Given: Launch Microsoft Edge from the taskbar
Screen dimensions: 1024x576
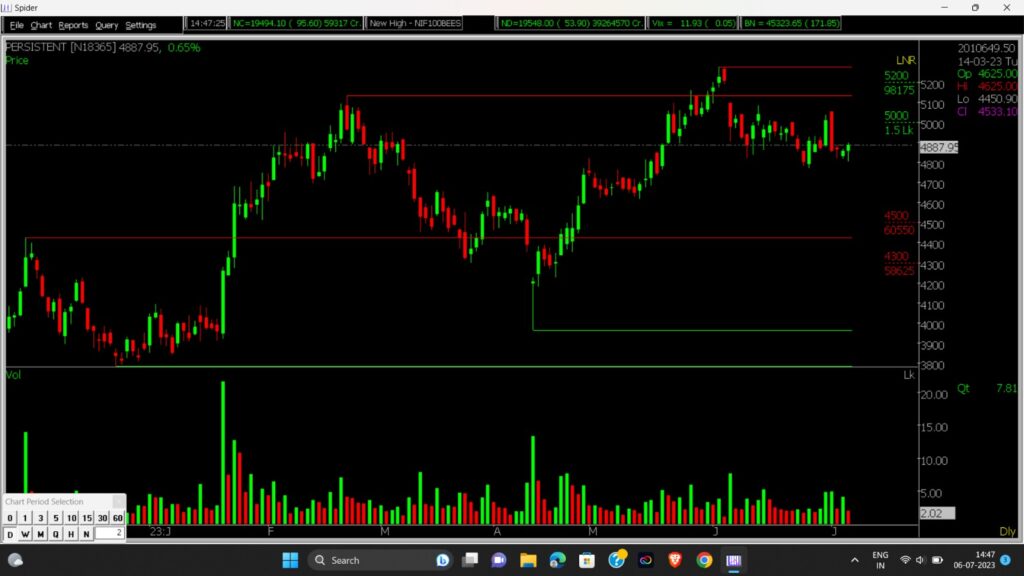Looking at the screenshot, I should click(558, 560).
